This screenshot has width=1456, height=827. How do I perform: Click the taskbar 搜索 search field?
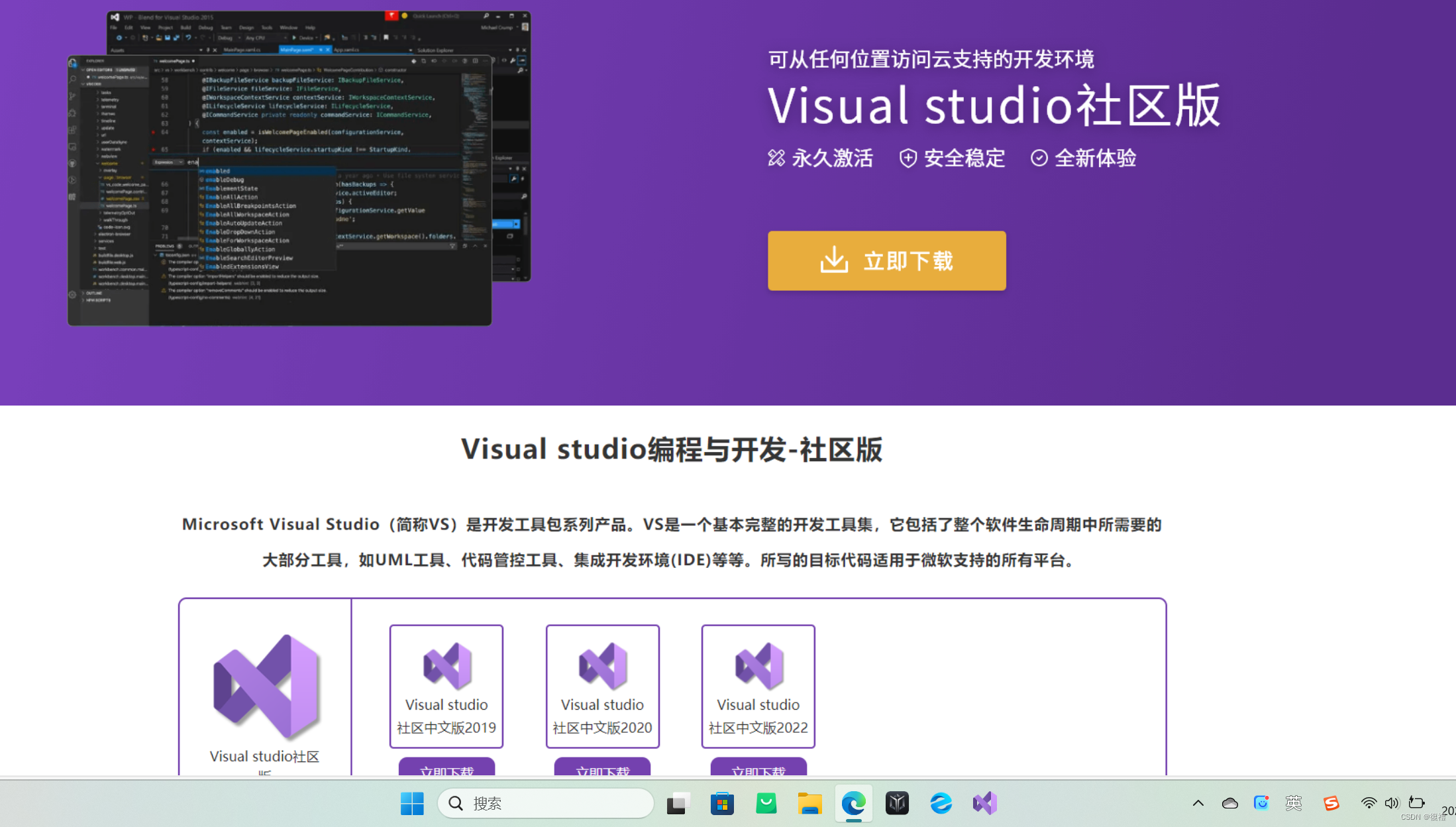coord(546,803)
